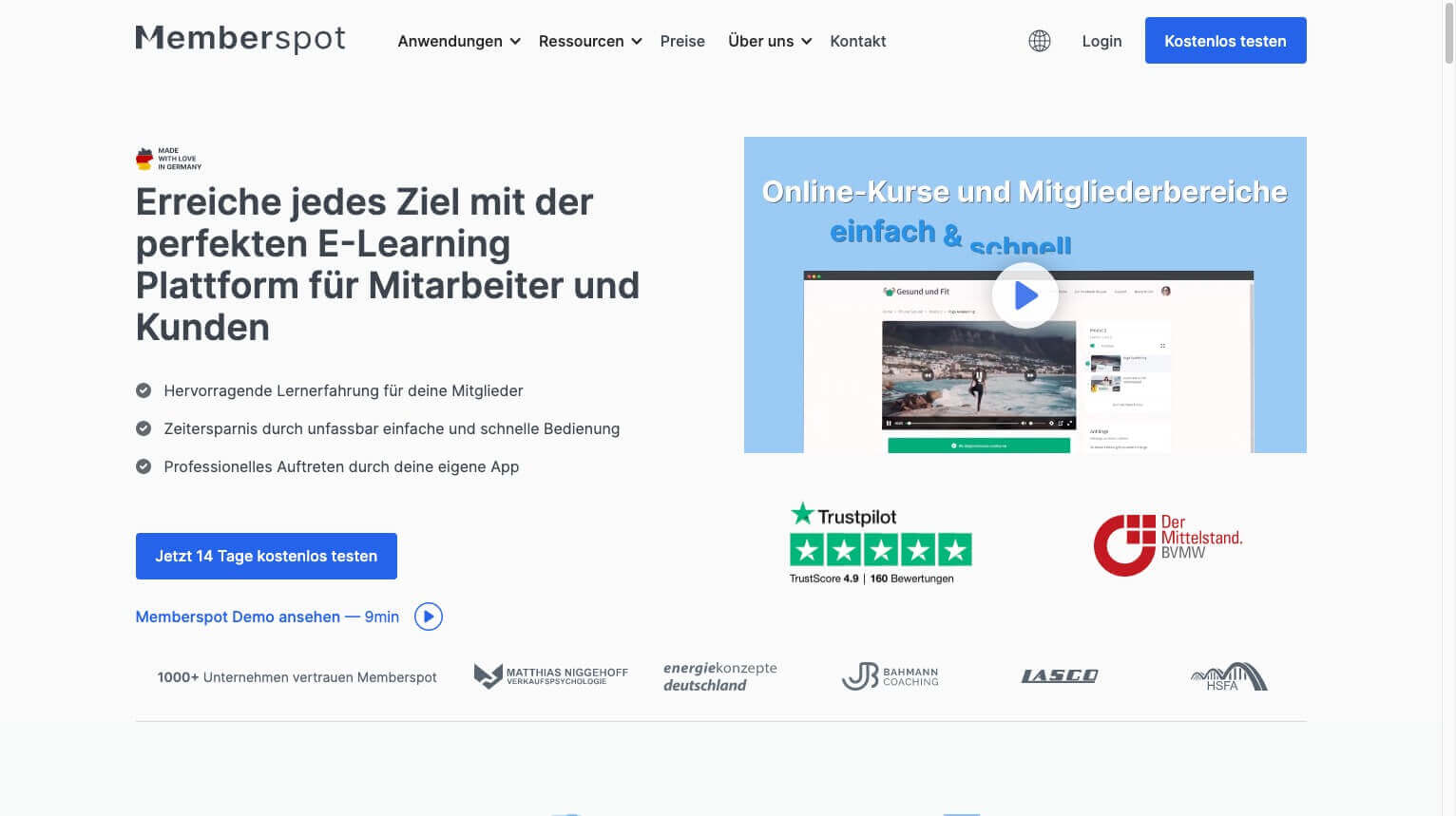1456x816 pixels.
Task: Click the HSFA logo
Action: [x=1229, y=676]
